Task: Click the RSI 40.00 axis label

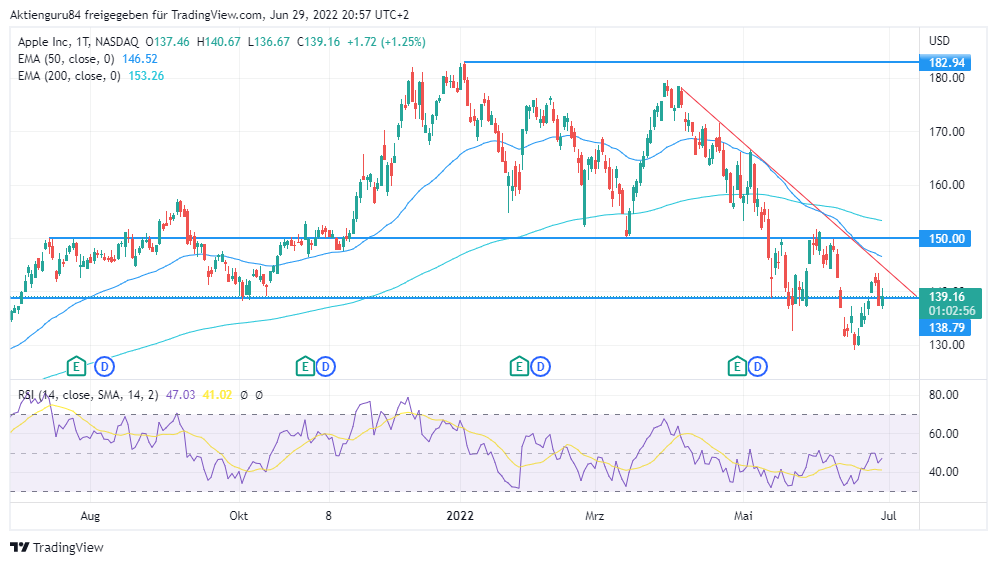Action: coord(944,472)
